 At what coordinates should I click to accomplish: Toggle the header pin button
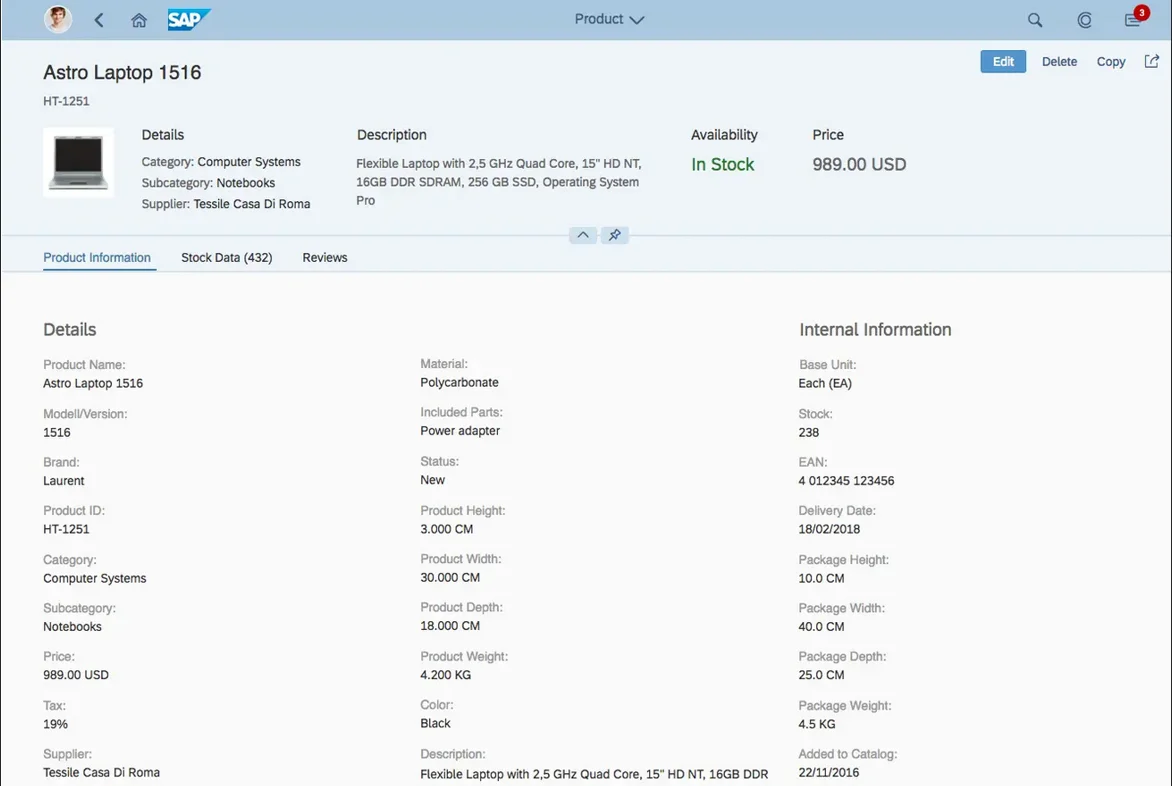(x=615, y=235)
